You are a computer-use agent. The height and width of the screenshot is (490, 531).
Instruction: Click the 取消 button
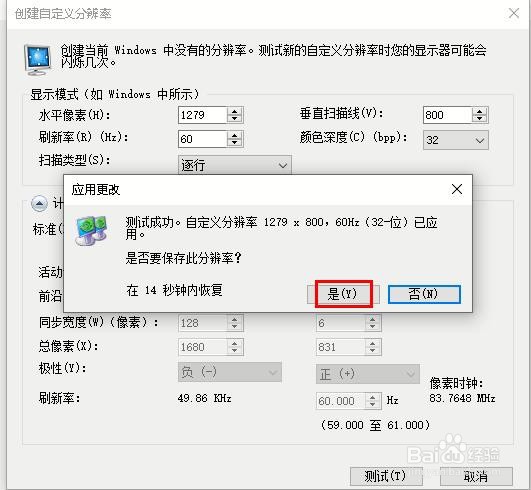pyautogui.click(x=476, y=476)
